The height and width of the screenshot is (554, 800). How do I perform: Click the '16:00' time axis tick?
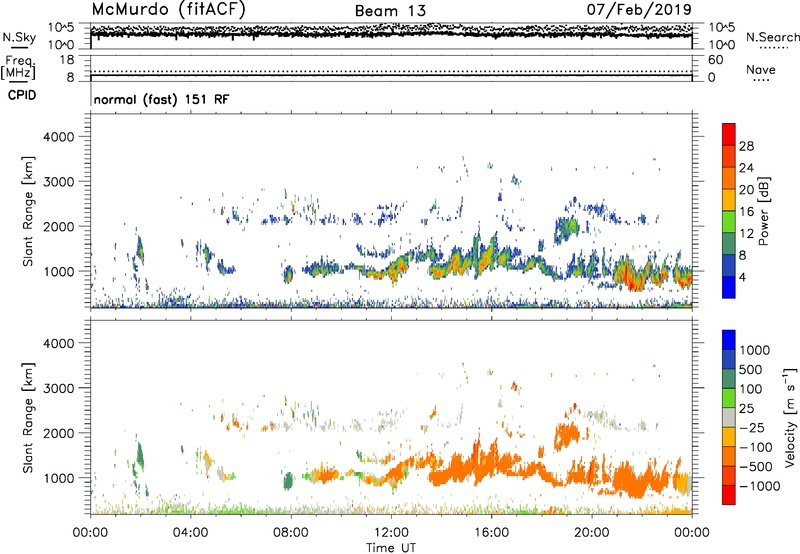(x=491, y=532)
